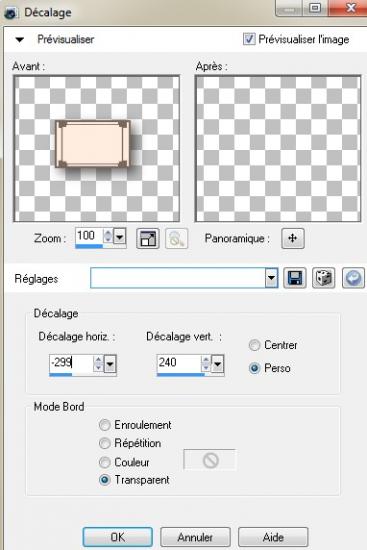The image size is (367, 550).
Task: Click the fit preview to window icon
Action: point(148,239)
